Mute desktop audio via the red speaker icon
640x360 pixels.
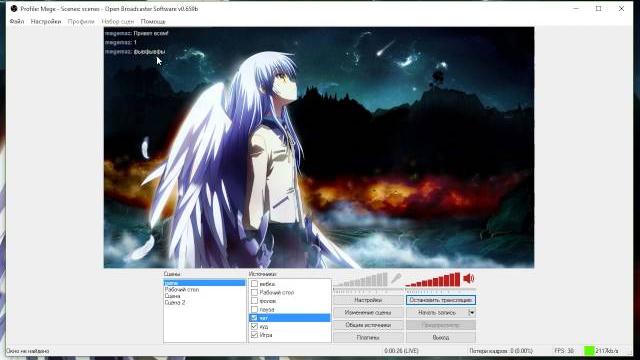[469, 278]
